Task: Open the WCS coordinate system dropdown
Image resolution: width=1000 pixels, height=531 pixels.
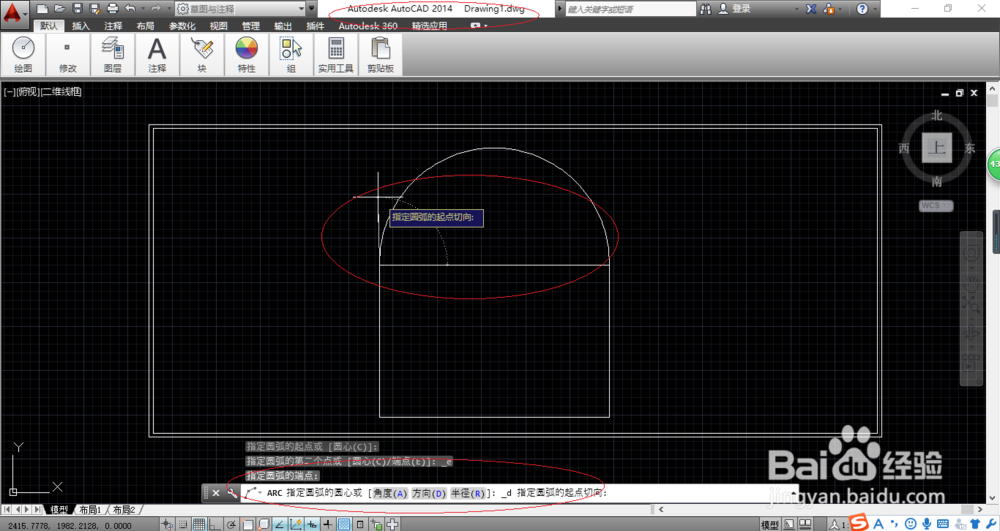Action: (936, 205)
